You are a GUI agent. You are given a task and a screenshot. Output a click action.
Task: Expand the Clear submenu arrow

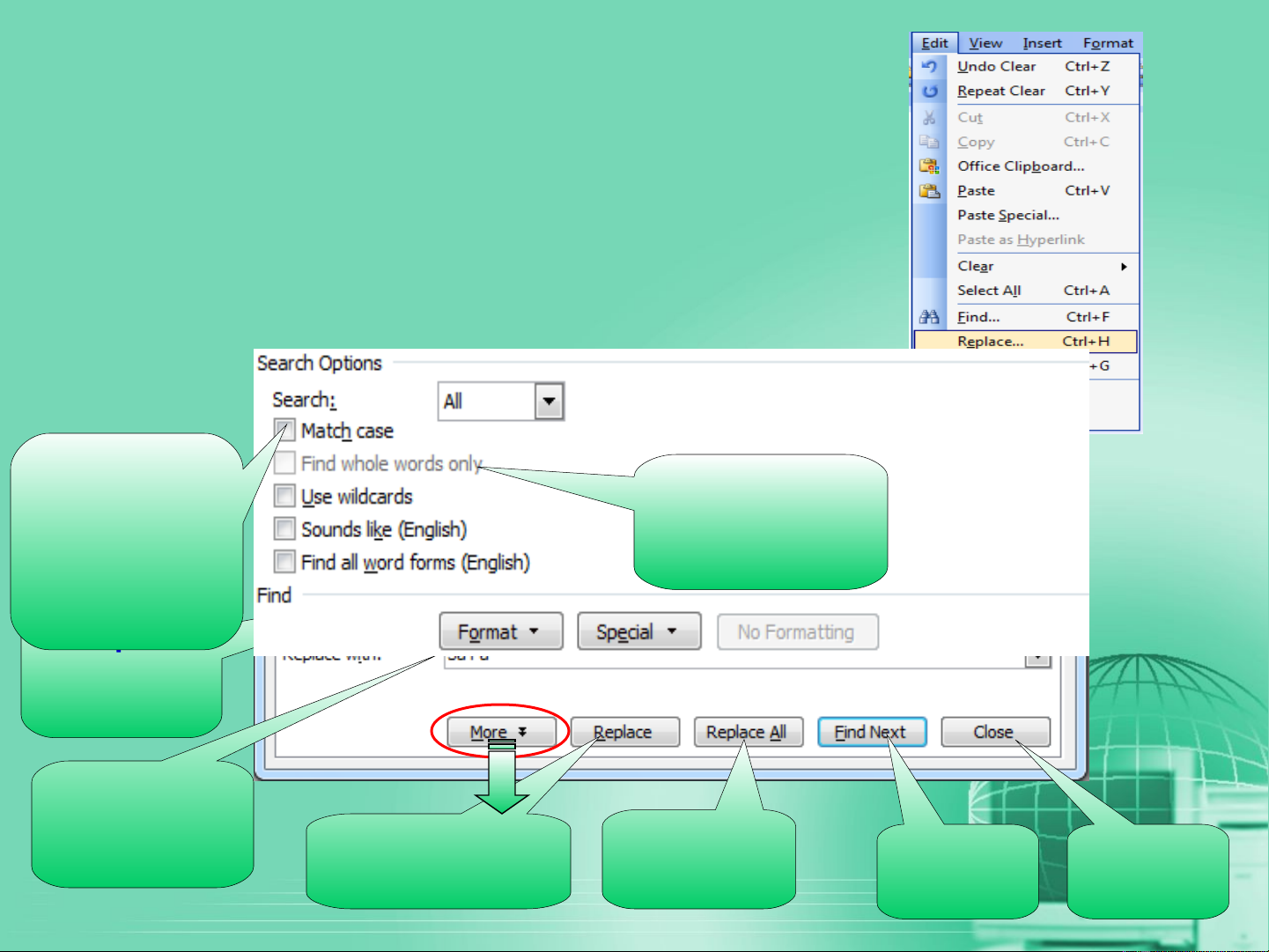pos(1124,266)
